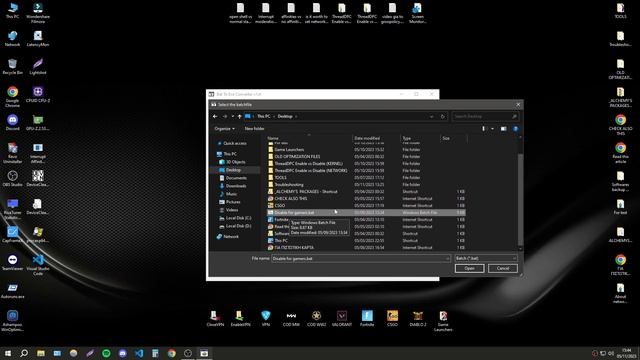Open taskbar search icon

coord(24,353)
